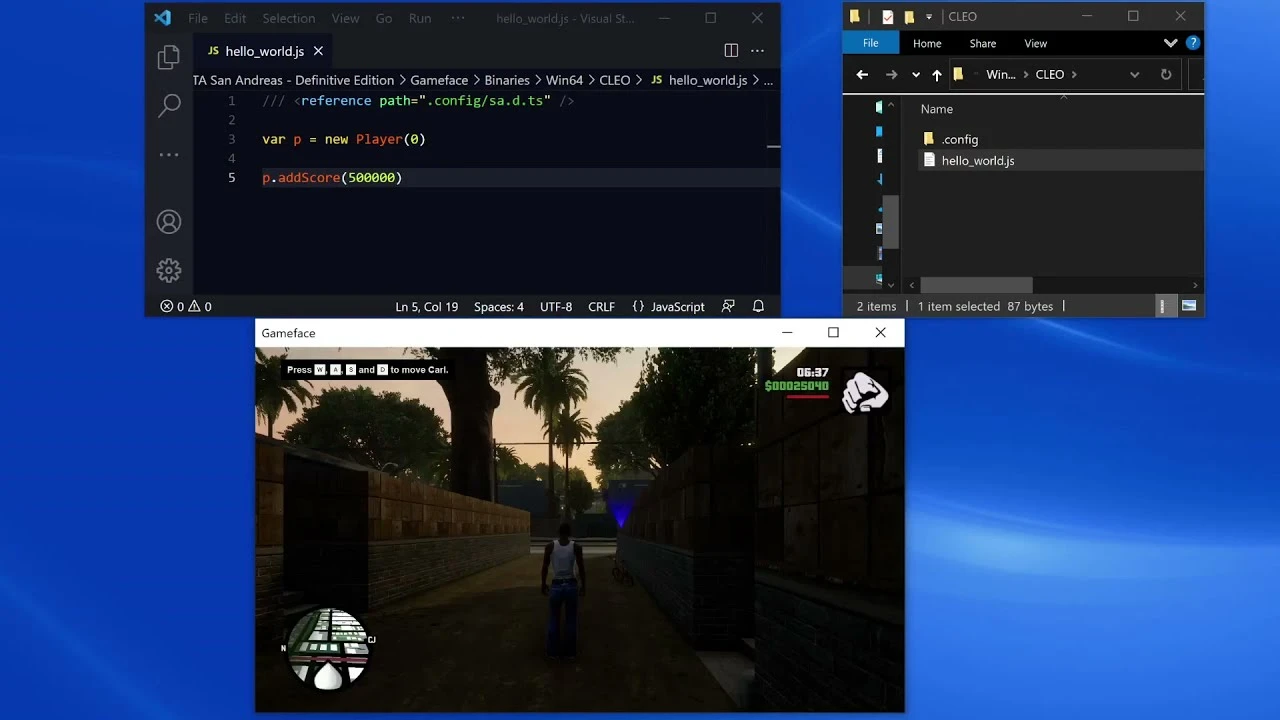Click the New Folder quick access toolbar icon
Image resolution: width=1280 pixels, height=720 pixels.
(909, 17)
